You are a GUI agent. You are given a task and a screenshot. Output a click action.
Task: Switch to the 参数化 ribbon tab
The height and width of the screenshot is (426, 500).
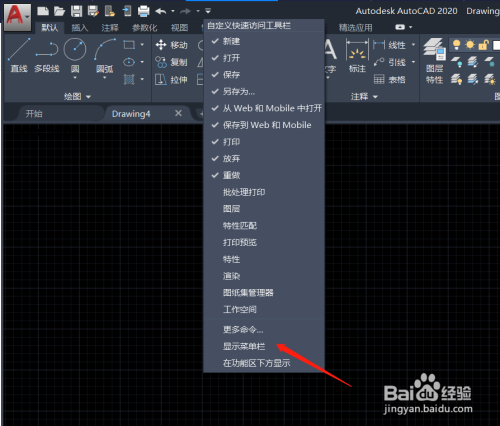(x=144, y=28)
